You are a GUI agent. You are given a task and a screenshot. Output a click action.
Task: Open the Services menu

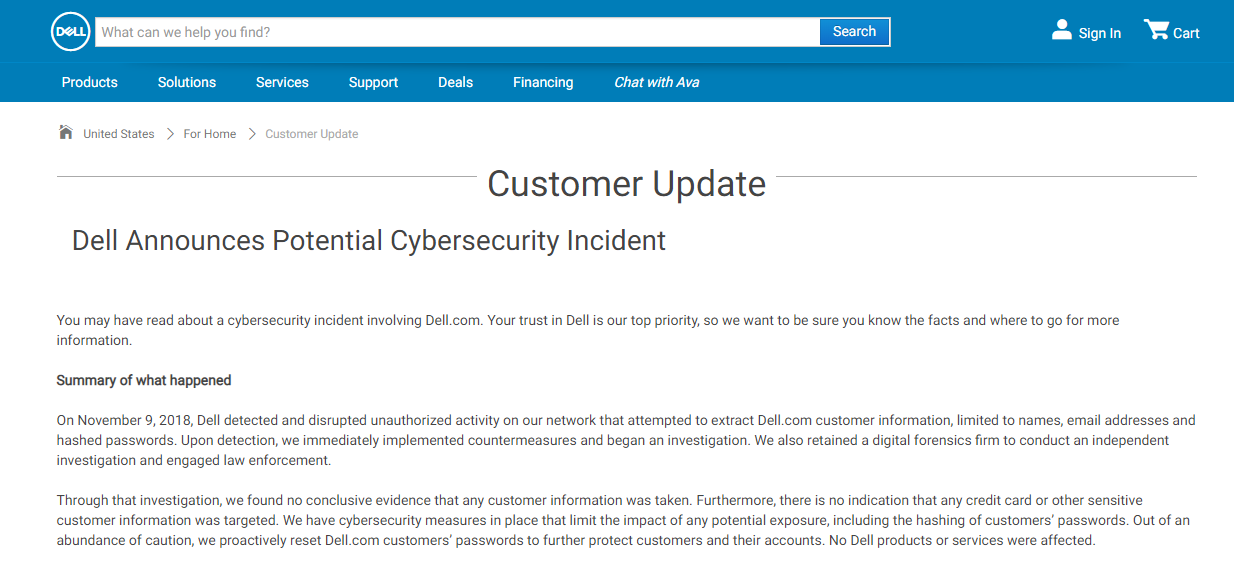282,82
